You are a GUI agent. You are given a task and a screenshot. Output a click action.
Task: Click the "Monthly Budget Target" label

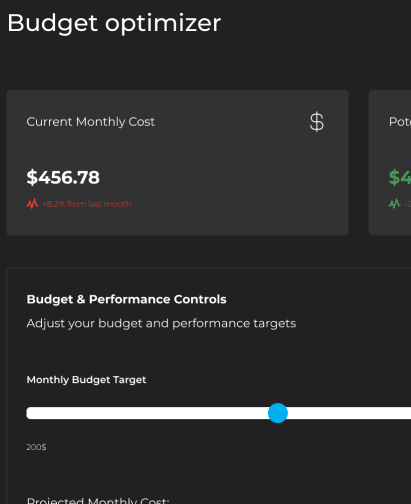86,380
